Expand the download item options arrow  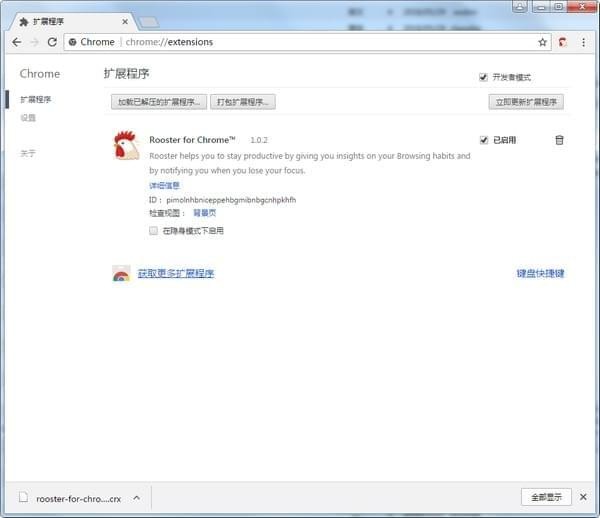tap(137, 498)
